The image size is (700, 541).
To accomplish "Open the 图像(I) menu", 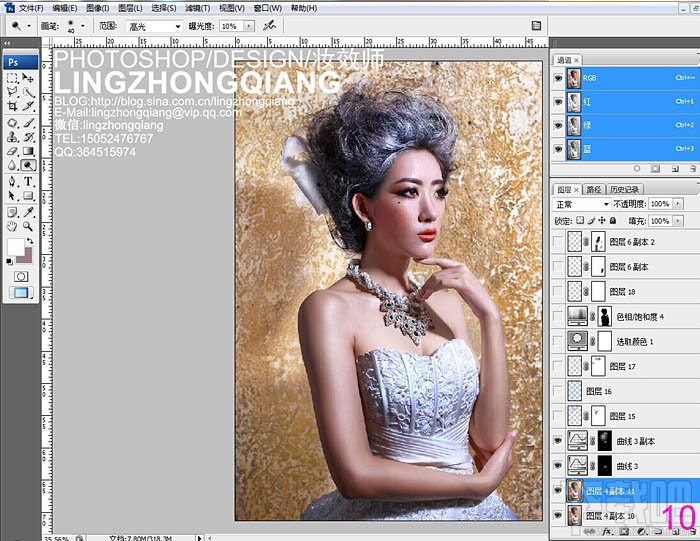I will [x=97, y=8].
